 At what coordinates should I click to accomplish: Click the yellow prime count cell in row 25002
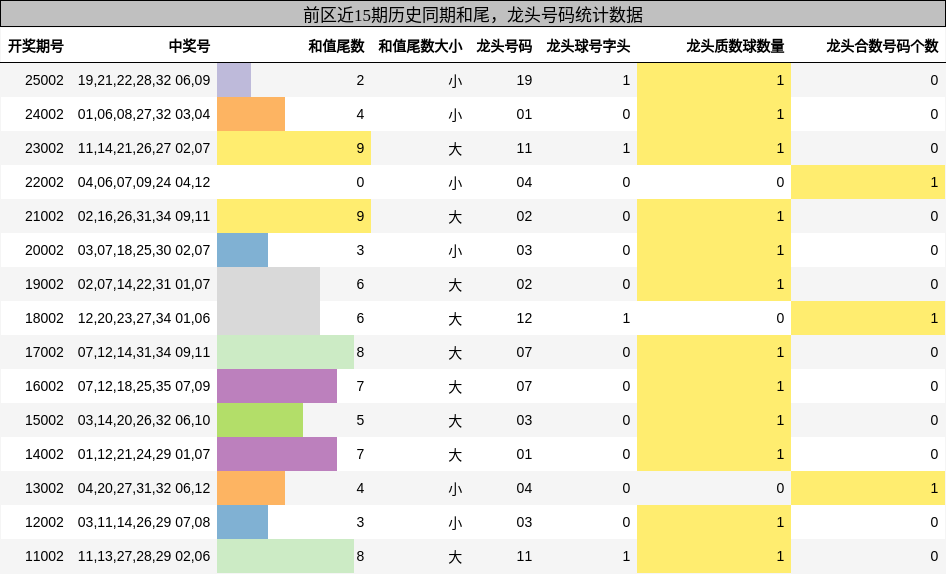click(714, 80)
